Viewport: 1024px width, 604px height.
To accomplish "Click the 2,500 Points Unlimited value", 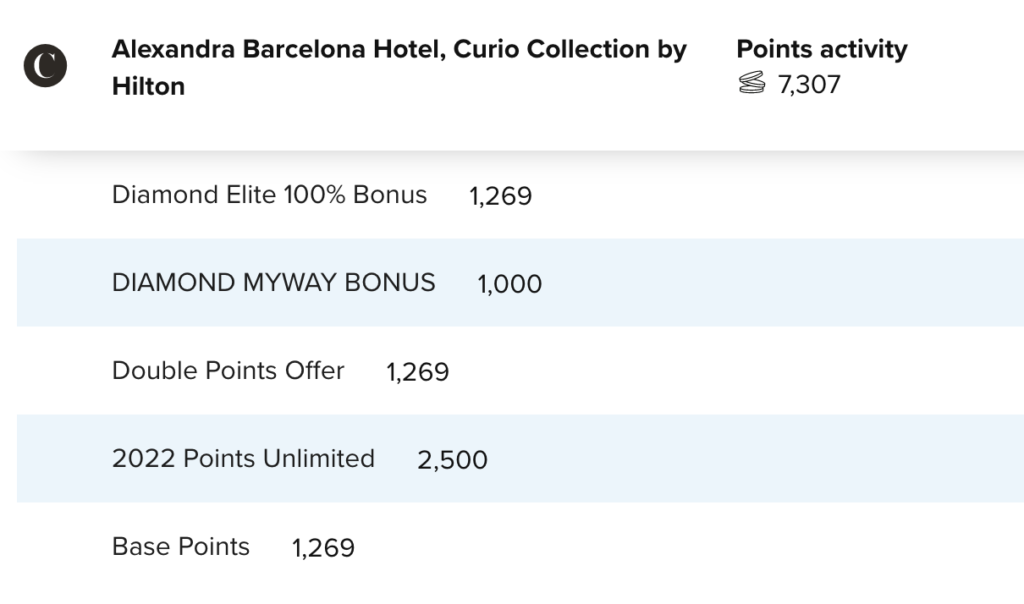I will [x=453, y=460].
